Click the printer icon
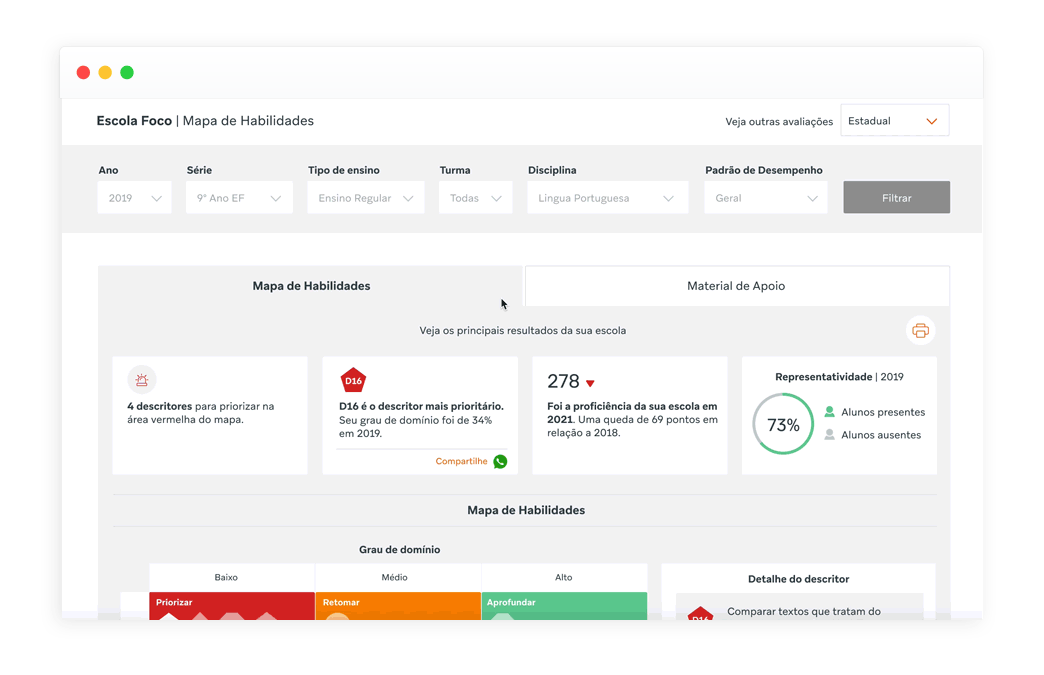The height and width of the screenshot is (675, 1044). point(920,330)
